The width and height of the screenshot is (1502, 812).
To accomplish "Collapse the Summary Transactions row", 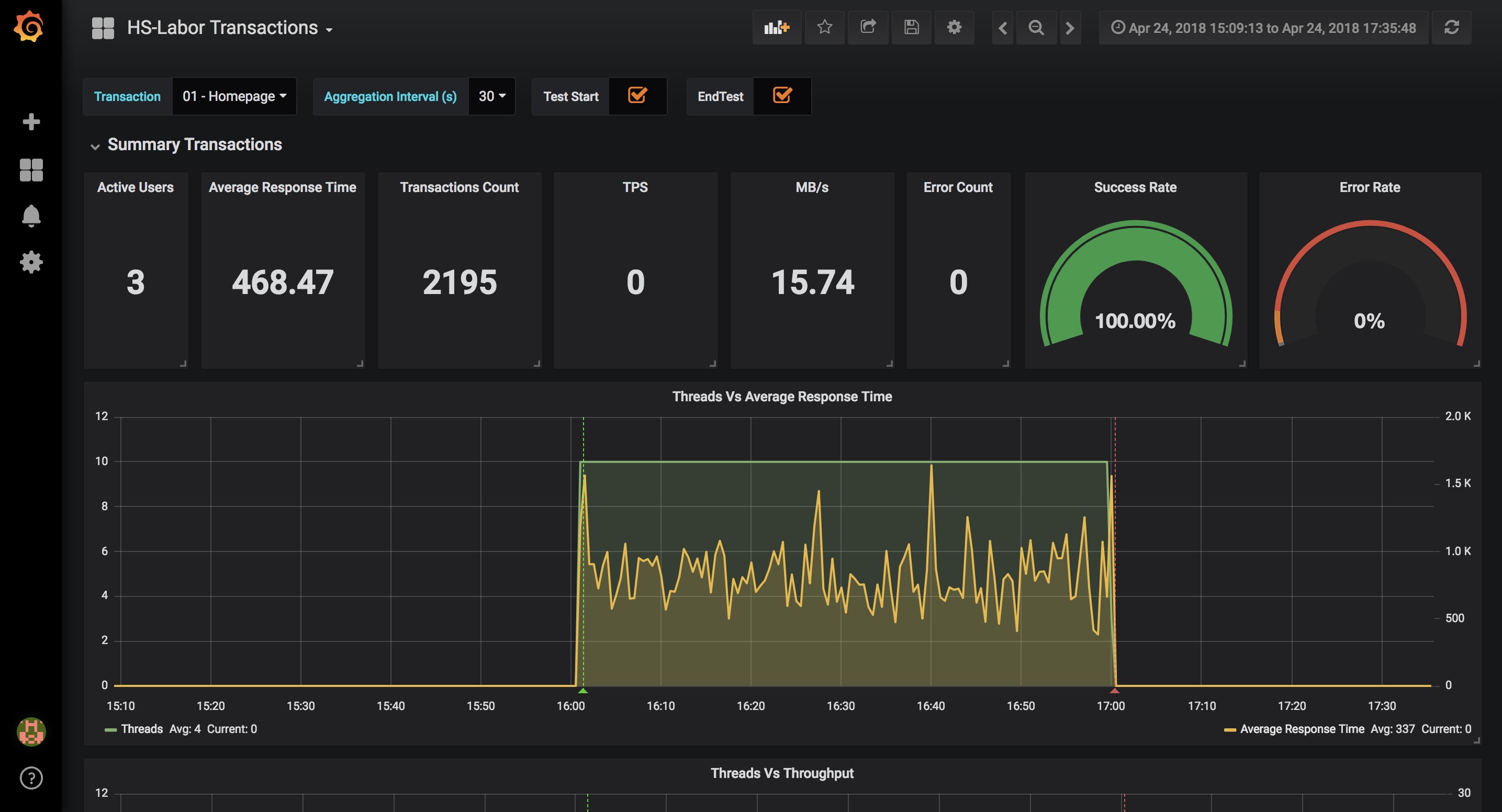I will [195, 144].
